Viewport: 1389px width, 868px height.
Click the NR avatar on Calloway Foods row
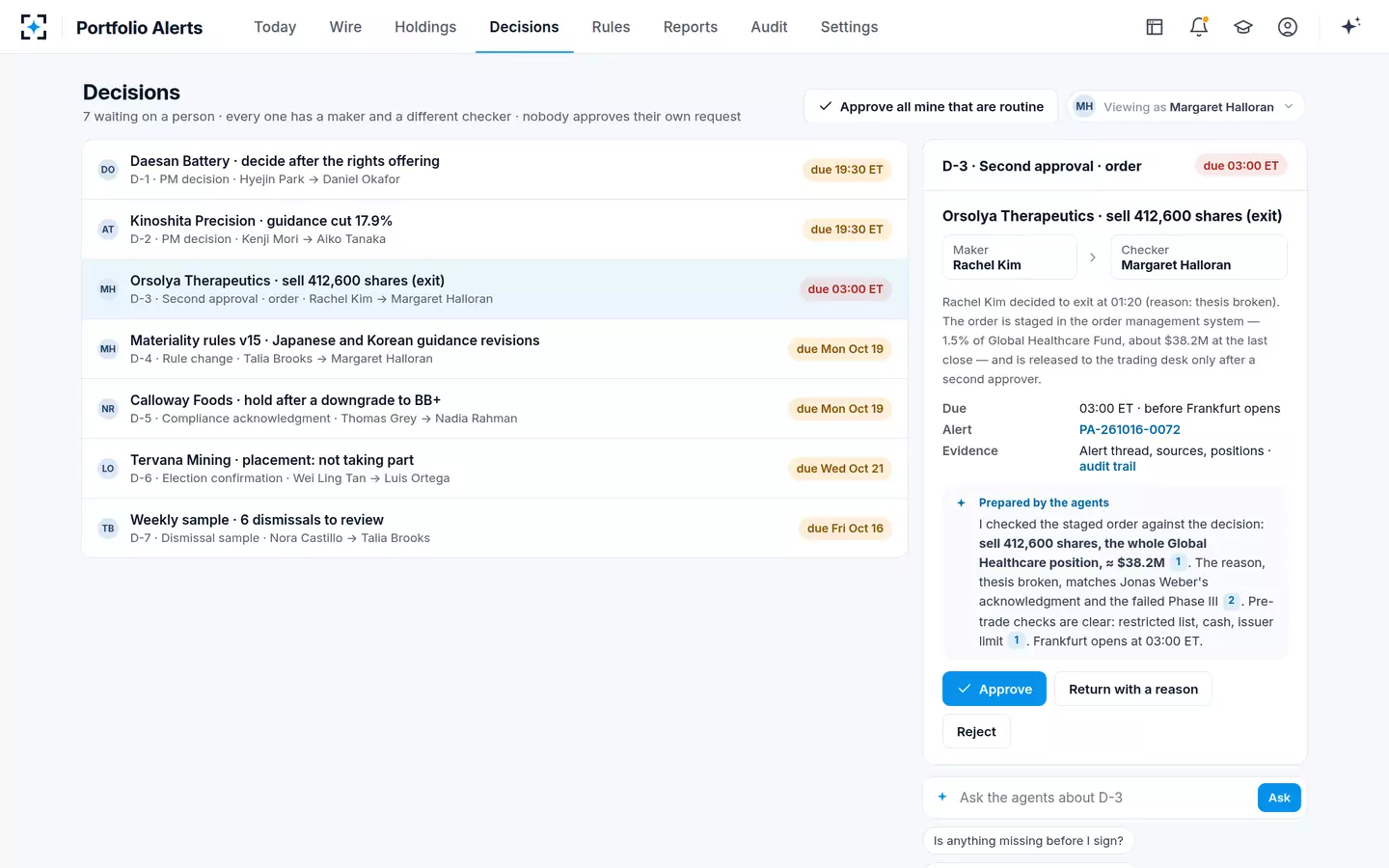point(108,409)
